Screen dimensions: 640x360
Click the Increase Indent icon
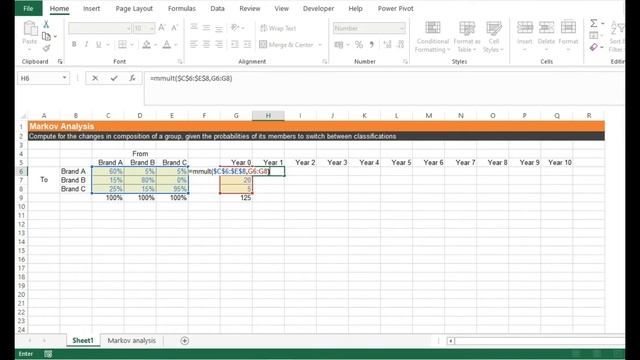coord(247,44)
